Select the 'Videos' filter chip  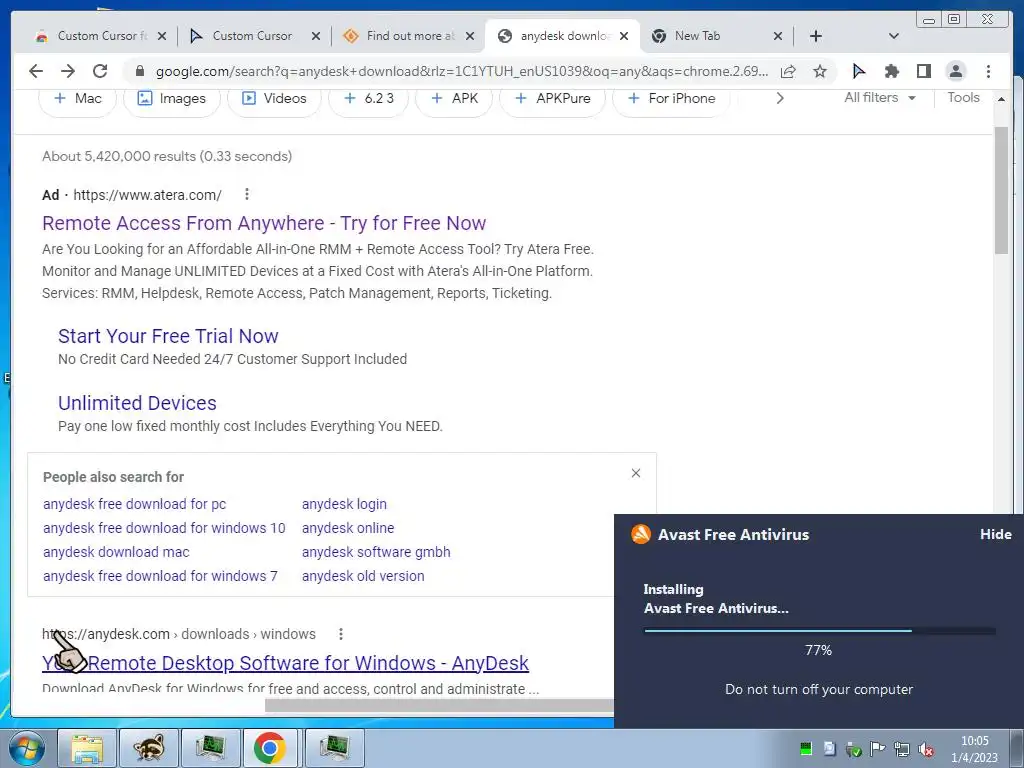pyautogui.click(x=274, y=99)
